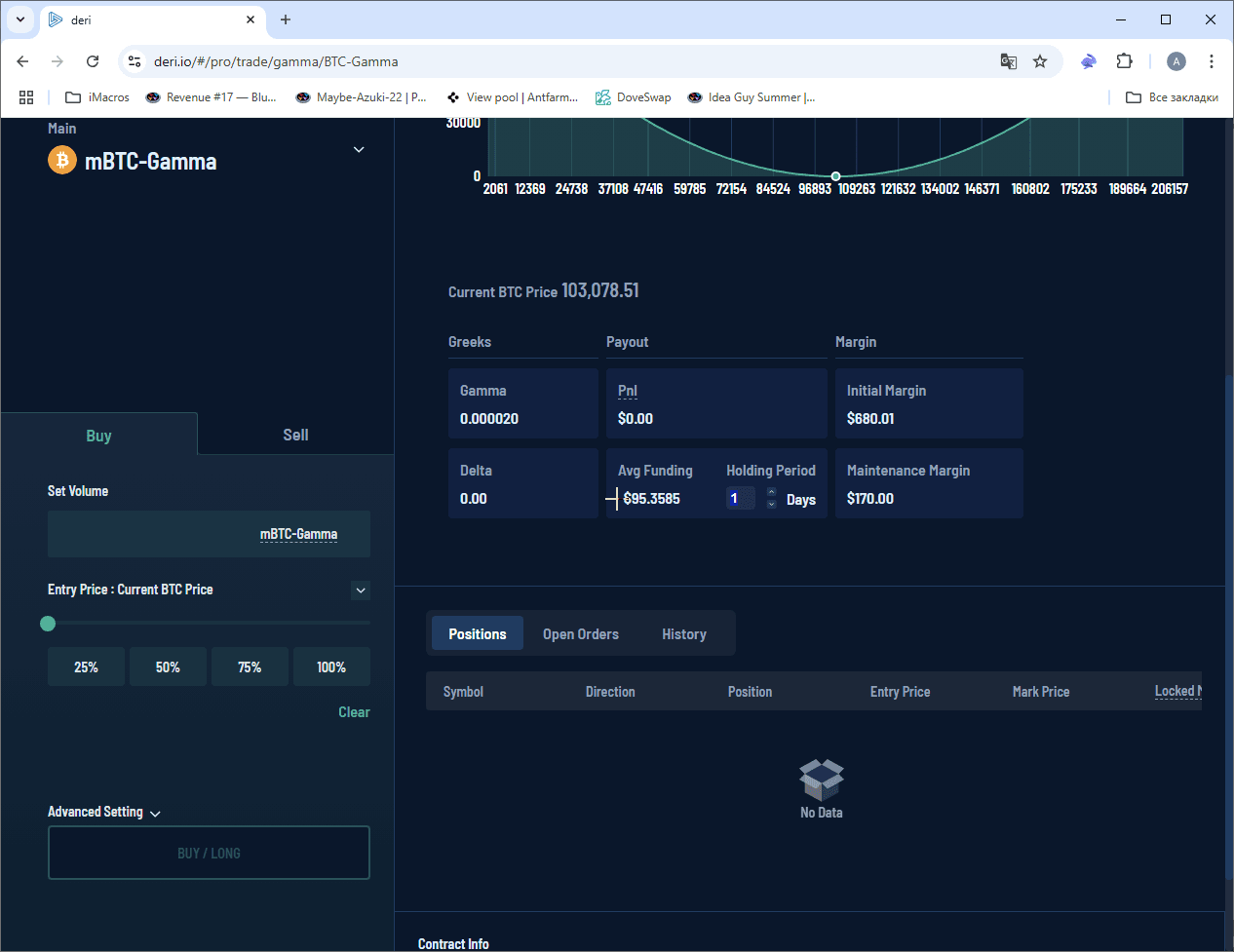This screenshot has width=1234, height=952.
Task: Open the History tab
Action: [684, 633]
